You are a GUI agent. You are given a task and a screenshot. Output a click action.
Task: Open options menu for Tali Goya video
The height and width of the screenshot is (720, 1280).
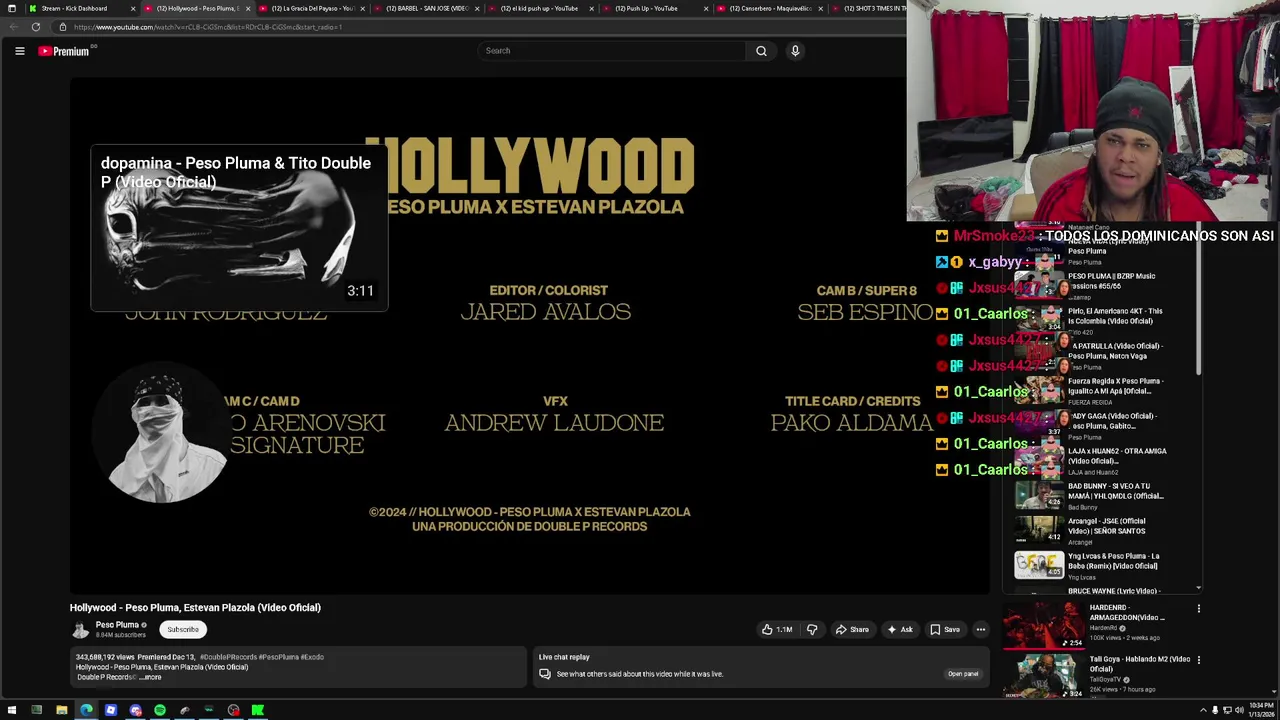[x=1198, y=660]
